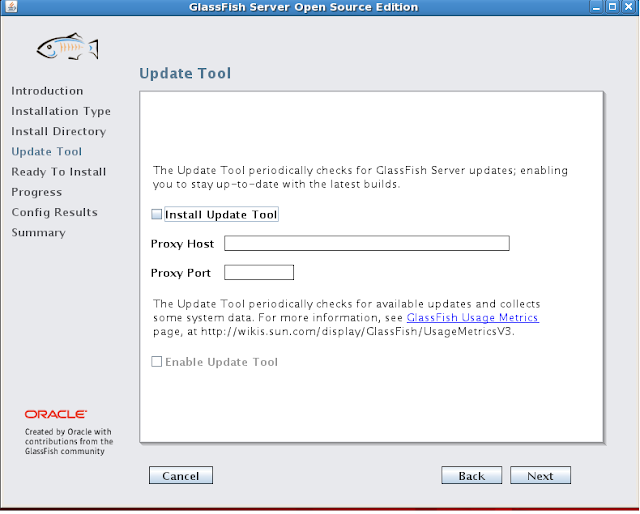This screenshot has width=640, height=514.
Task: Tick the Enable Update Tool checkbox
Action: pyautogui.click(x=157, y=362)
